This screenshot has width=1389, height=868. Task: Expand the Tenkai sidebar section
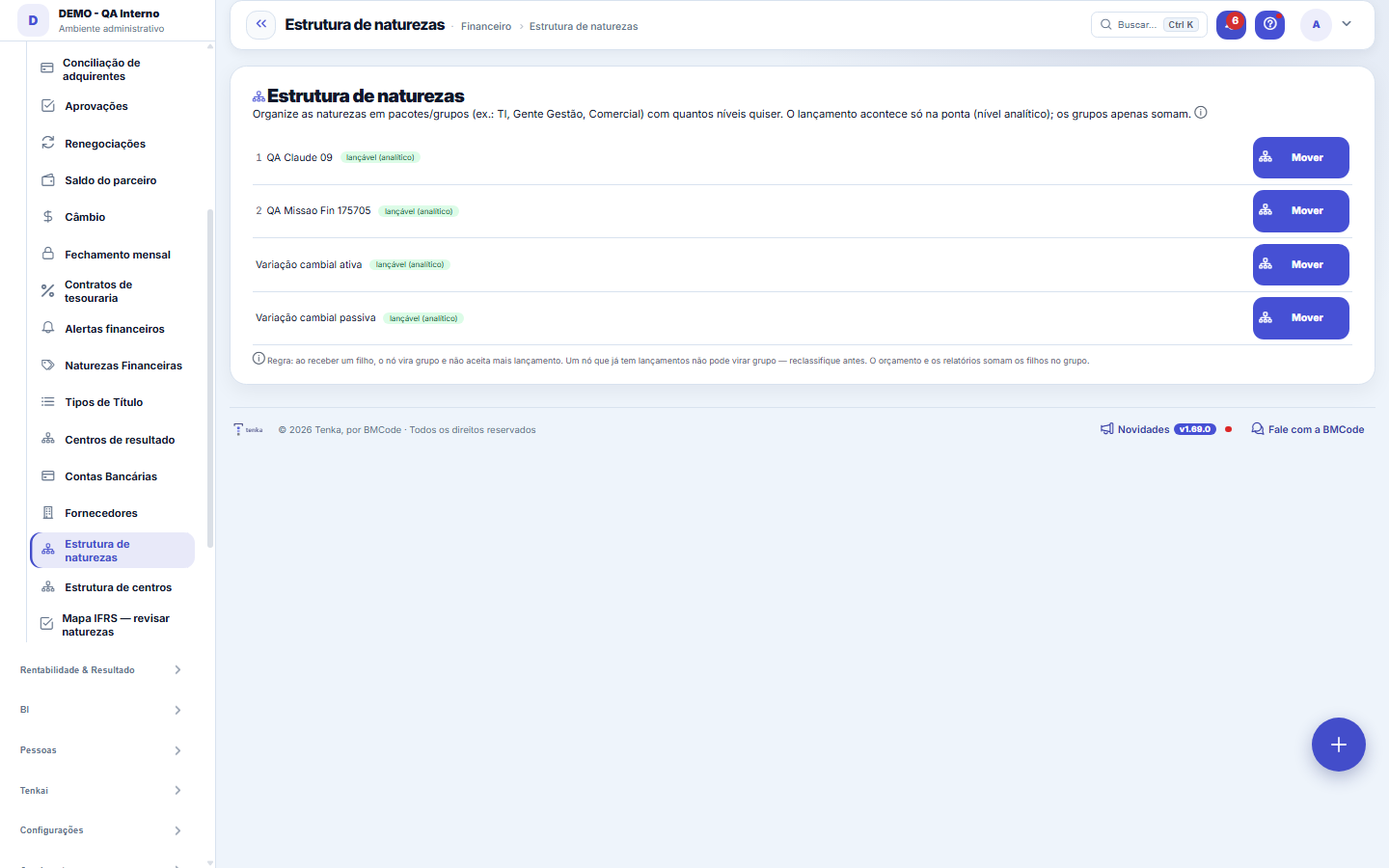(100, 791)
